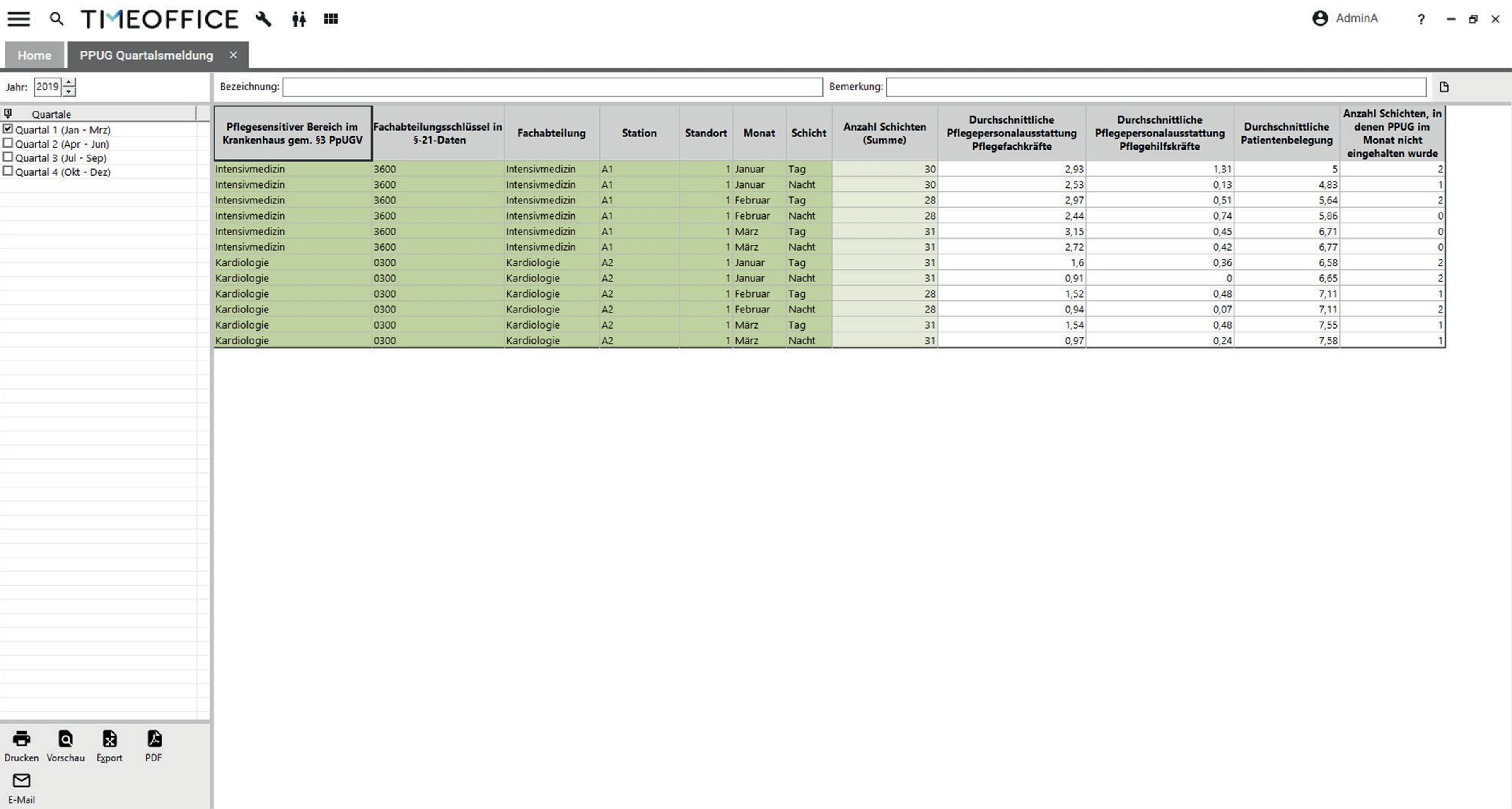Focus the Bezeichnung text field
Image resolution: width=1512 pixels, height=809 pixels.
(552, 87)
